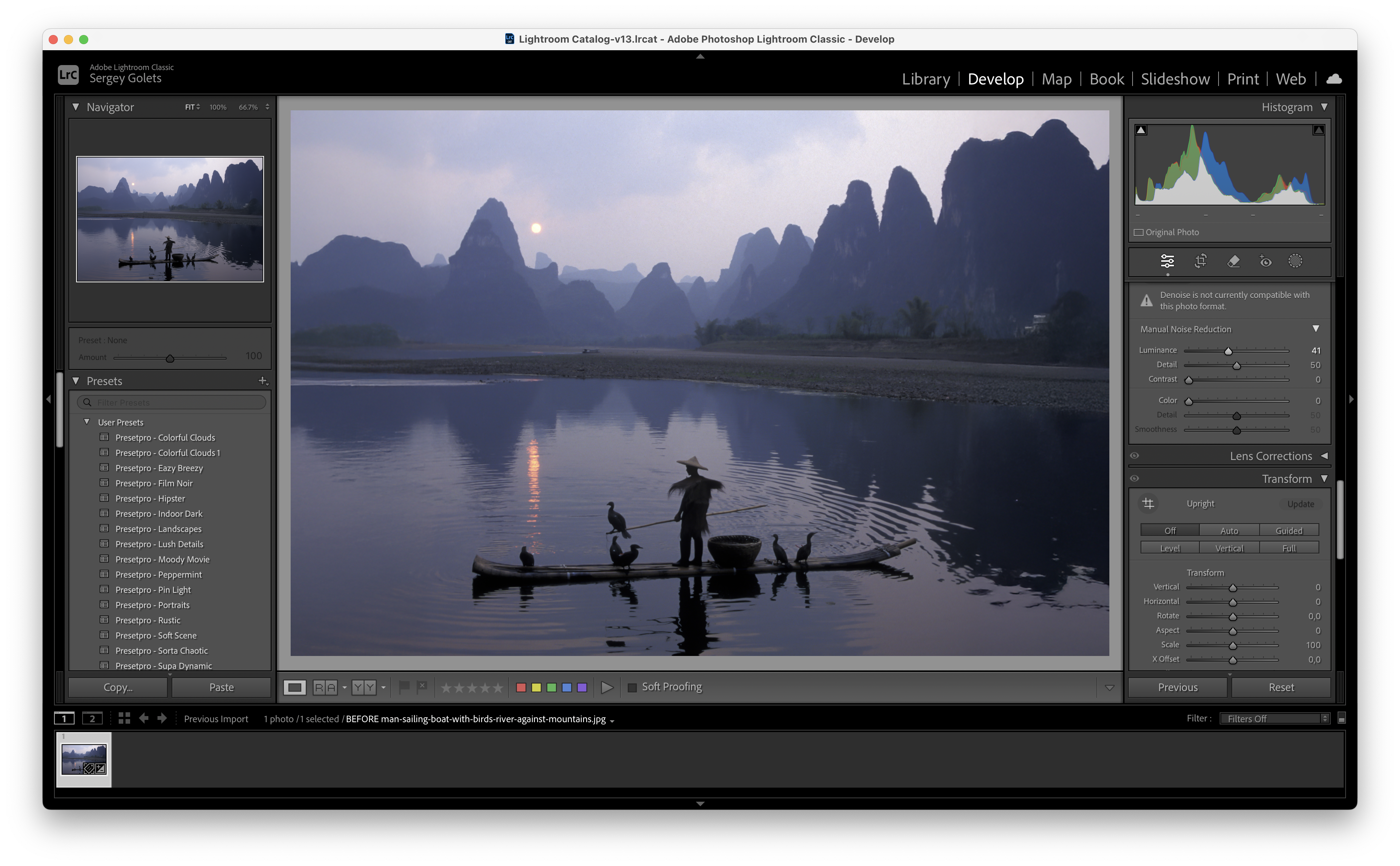
Task: Open the Red Eye Correction tool
Action: pos(1265,262)
